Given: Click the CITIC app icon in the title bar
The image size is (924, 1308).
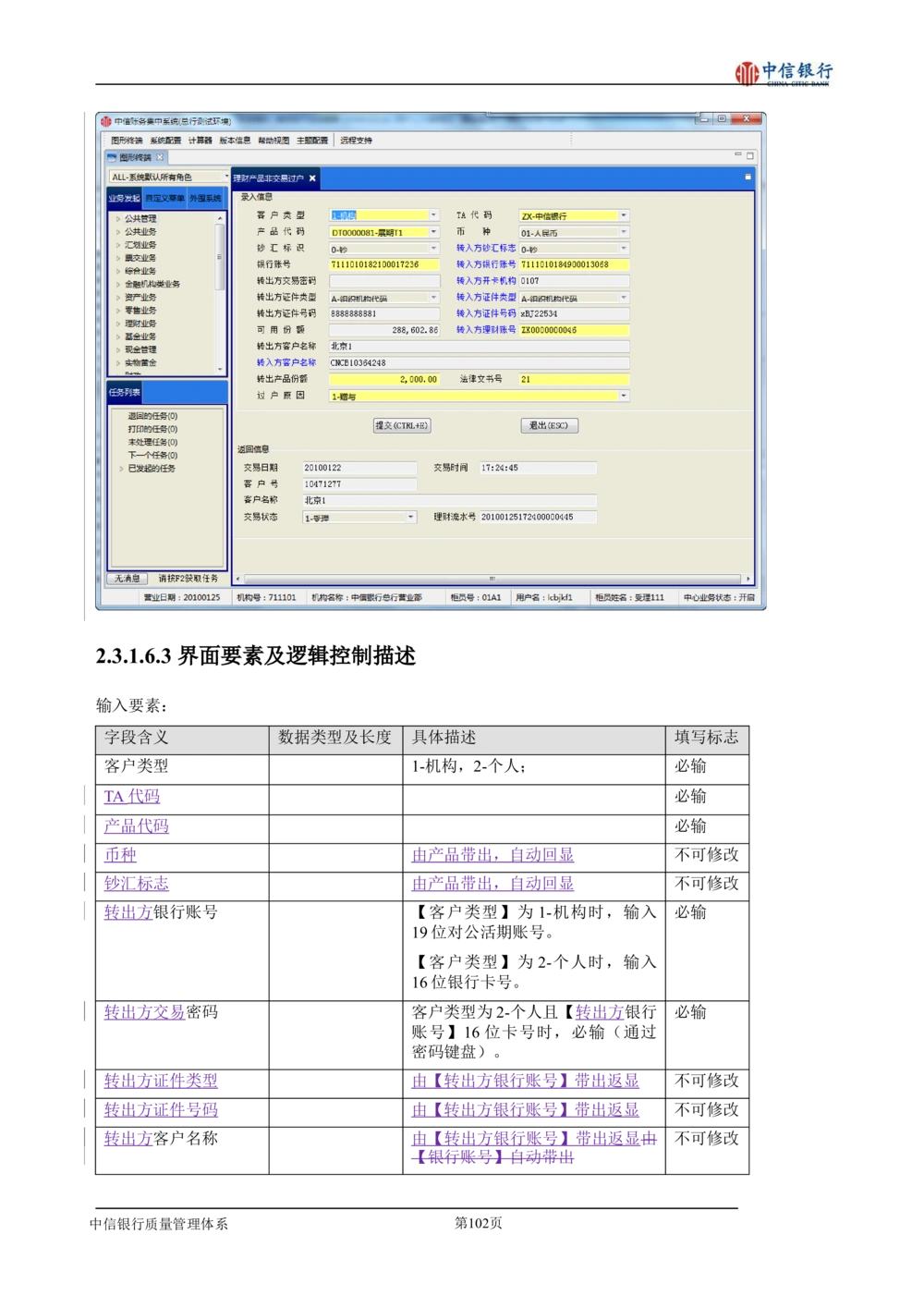Looking at the screenshot, I should click(106, 121).
